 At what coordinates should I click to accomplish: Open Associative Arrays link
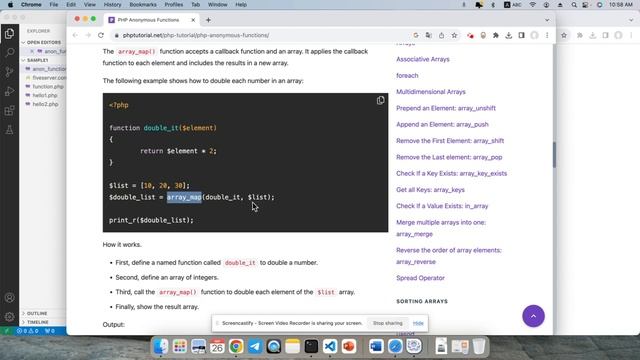(x=422, y=59)
